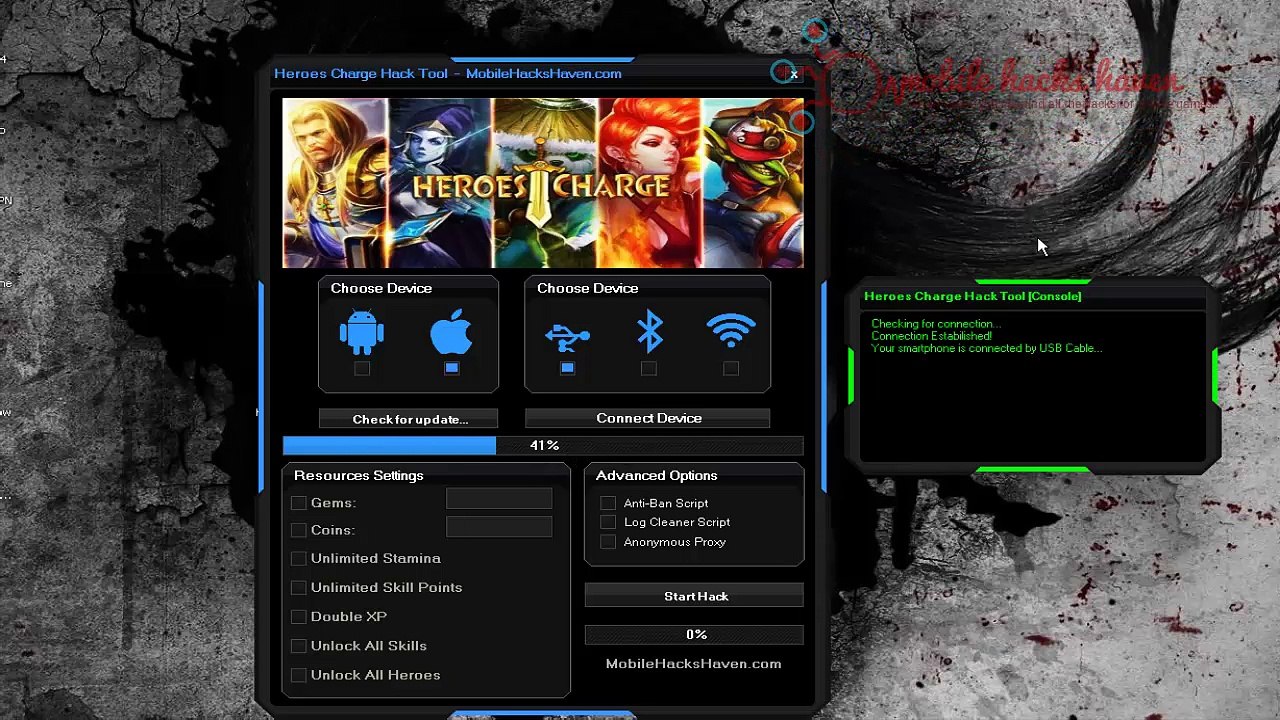Click the Coins amount input field
This screenshot has width=1280, height=720.
(499, 527)
